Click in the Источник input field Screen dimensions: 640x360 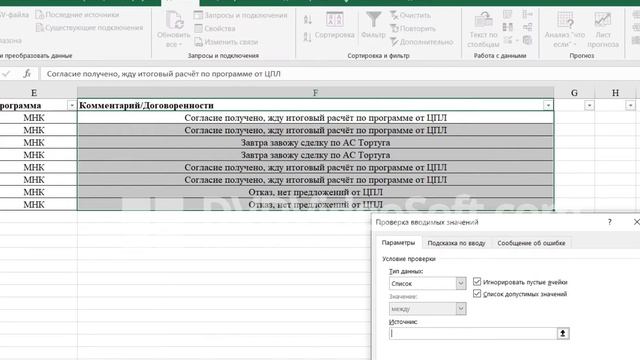click(x=473, y=333)
